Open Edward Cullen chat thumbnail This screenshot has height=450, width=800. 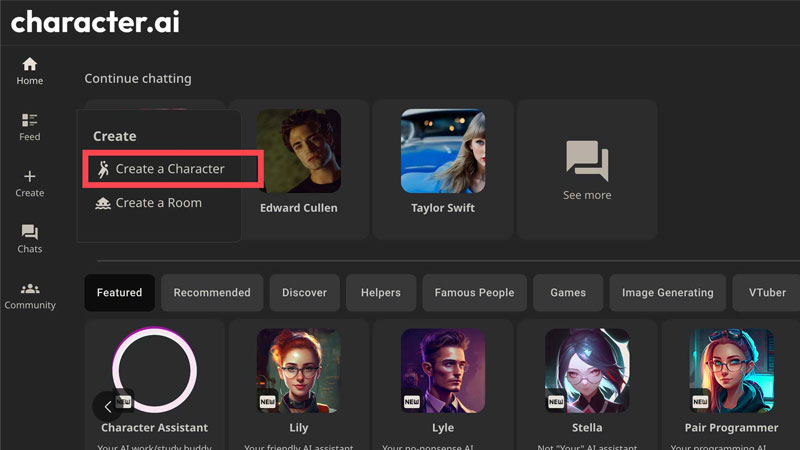pos(298,151)
